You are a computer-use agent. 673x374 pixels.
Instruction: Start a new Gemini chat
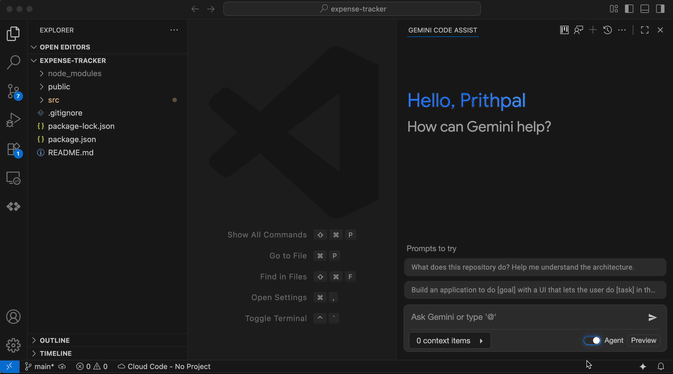[593, 30]
